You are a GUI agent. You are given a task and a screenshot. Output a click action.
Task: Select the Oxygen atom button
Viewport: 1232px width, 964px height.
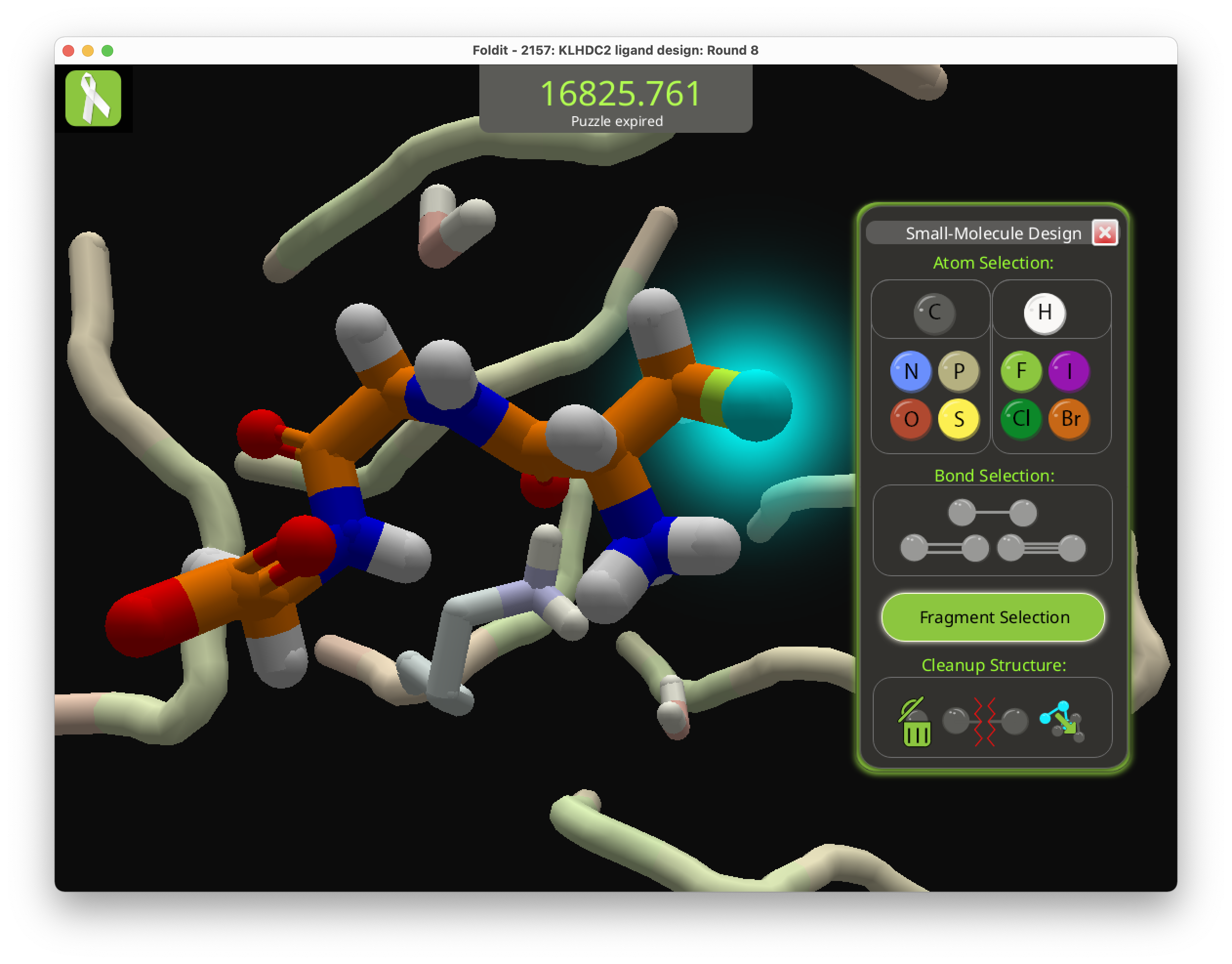pos(910,419)
